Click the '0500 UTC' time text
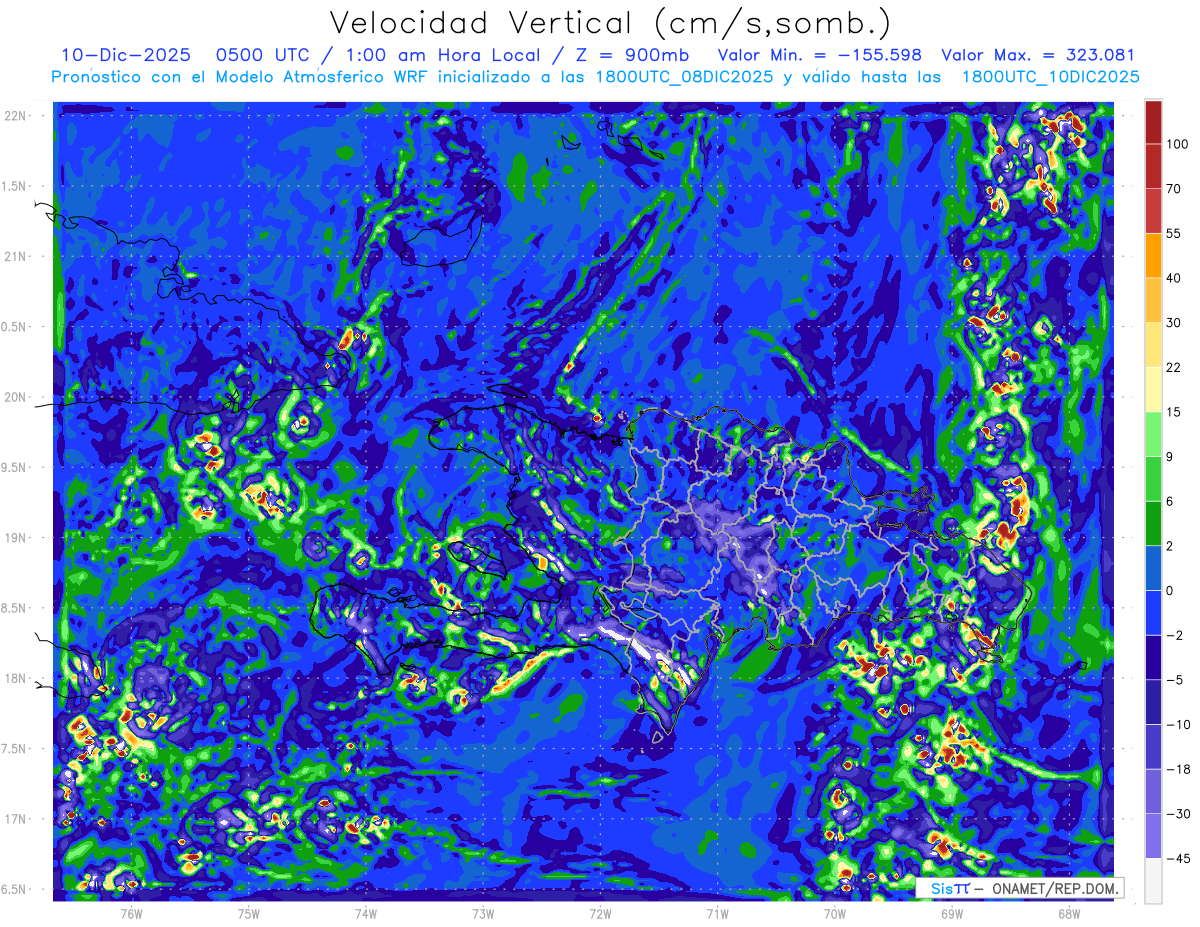Image resolution: width=1200 pixels, height=927 pixels. 265,55
